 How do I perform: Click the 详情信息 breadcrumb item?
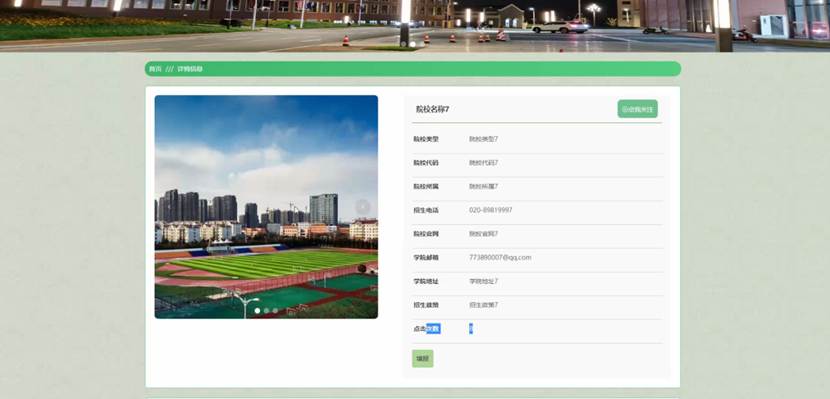pyautogui.click(x=190, y=69)
